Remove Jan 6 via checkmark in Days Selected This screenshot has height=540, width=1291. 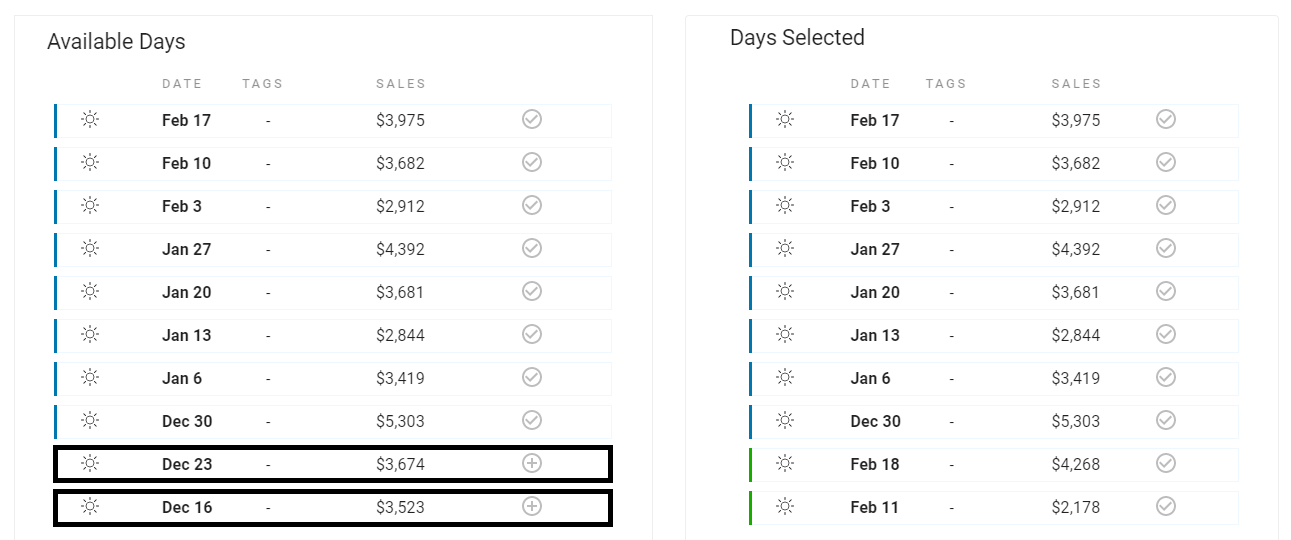coord(1166,377)
